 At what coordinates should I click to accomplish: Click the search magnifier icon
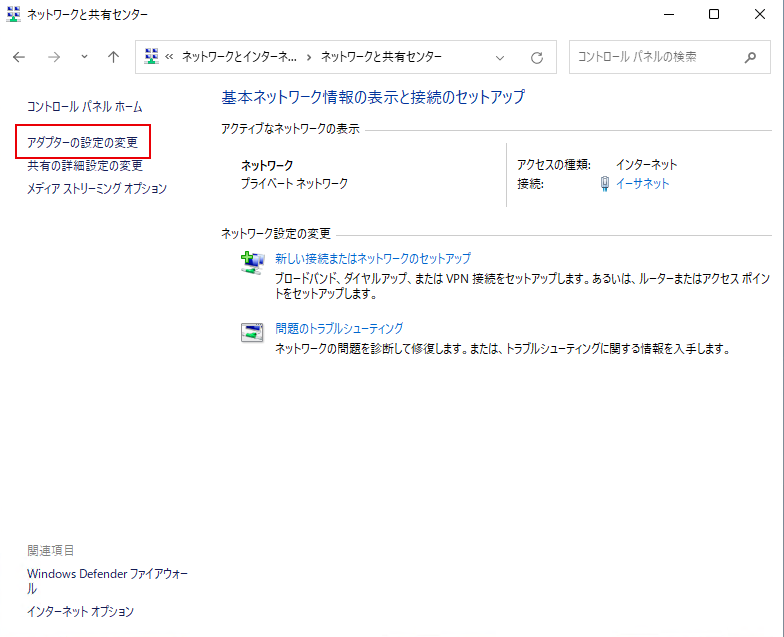750,58
